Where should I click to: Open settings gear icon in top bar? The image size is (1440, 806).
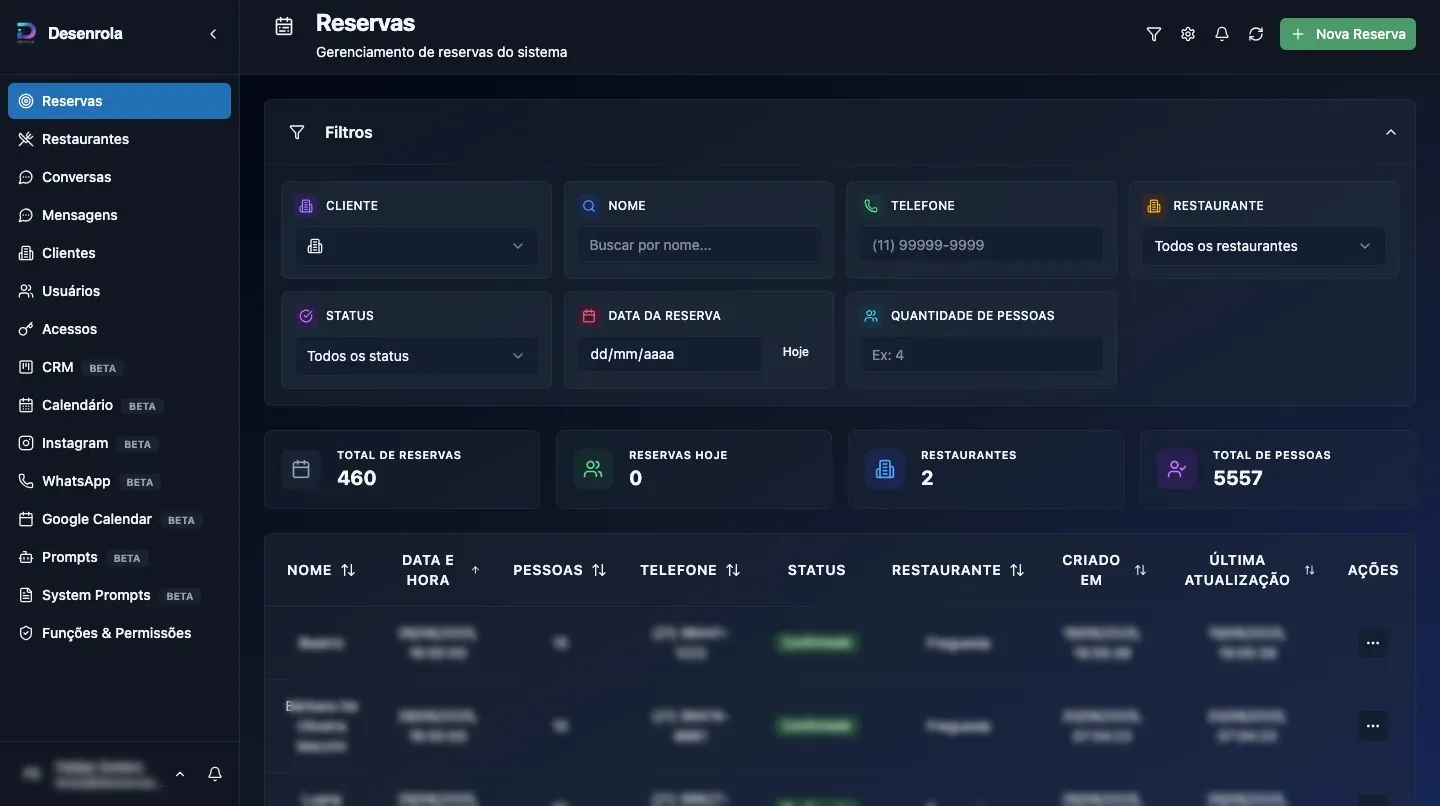pos(1188,34)
